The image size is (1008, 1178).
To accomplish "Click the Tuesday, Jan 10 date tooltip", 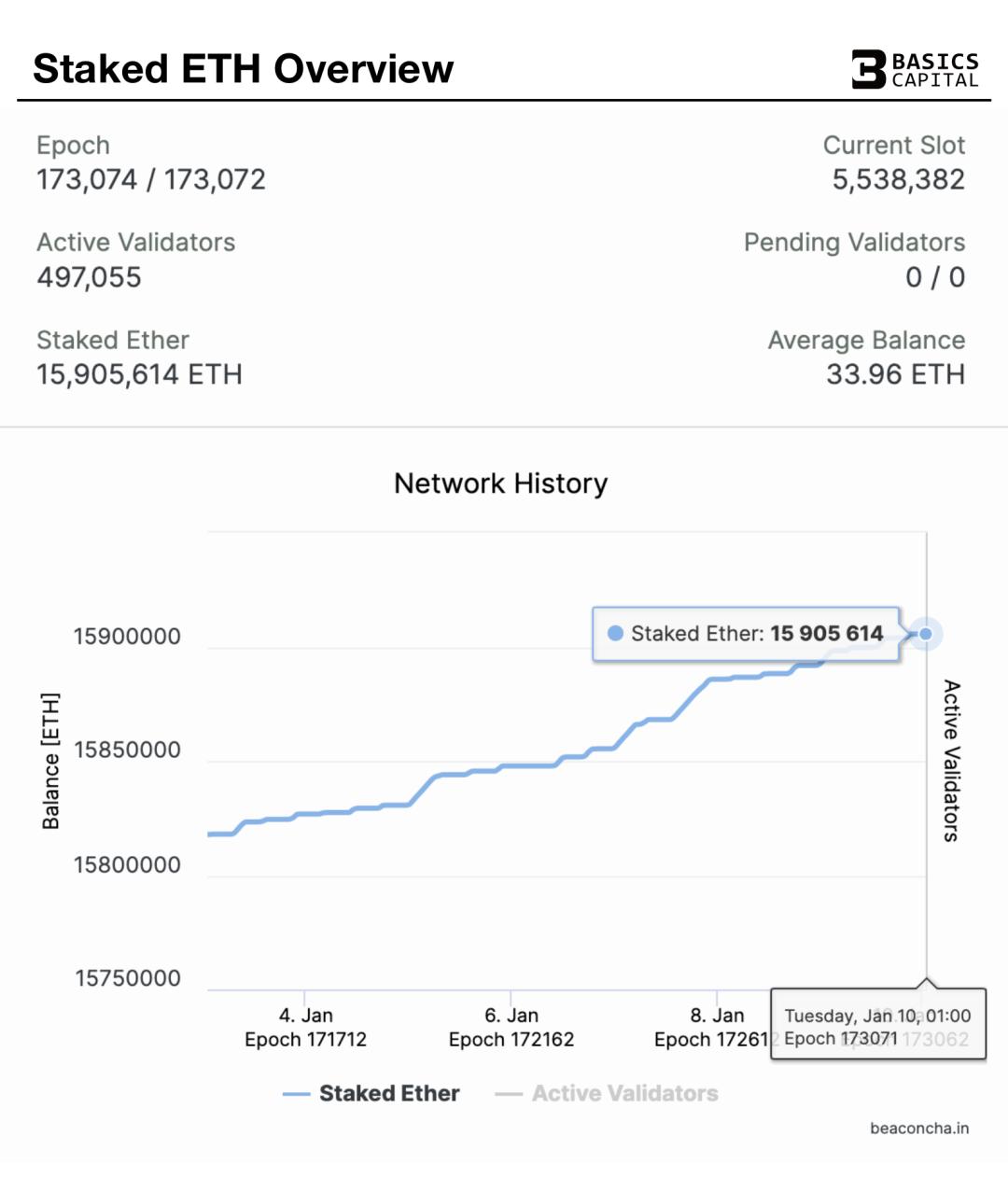I will click(x=877, y=1024).
